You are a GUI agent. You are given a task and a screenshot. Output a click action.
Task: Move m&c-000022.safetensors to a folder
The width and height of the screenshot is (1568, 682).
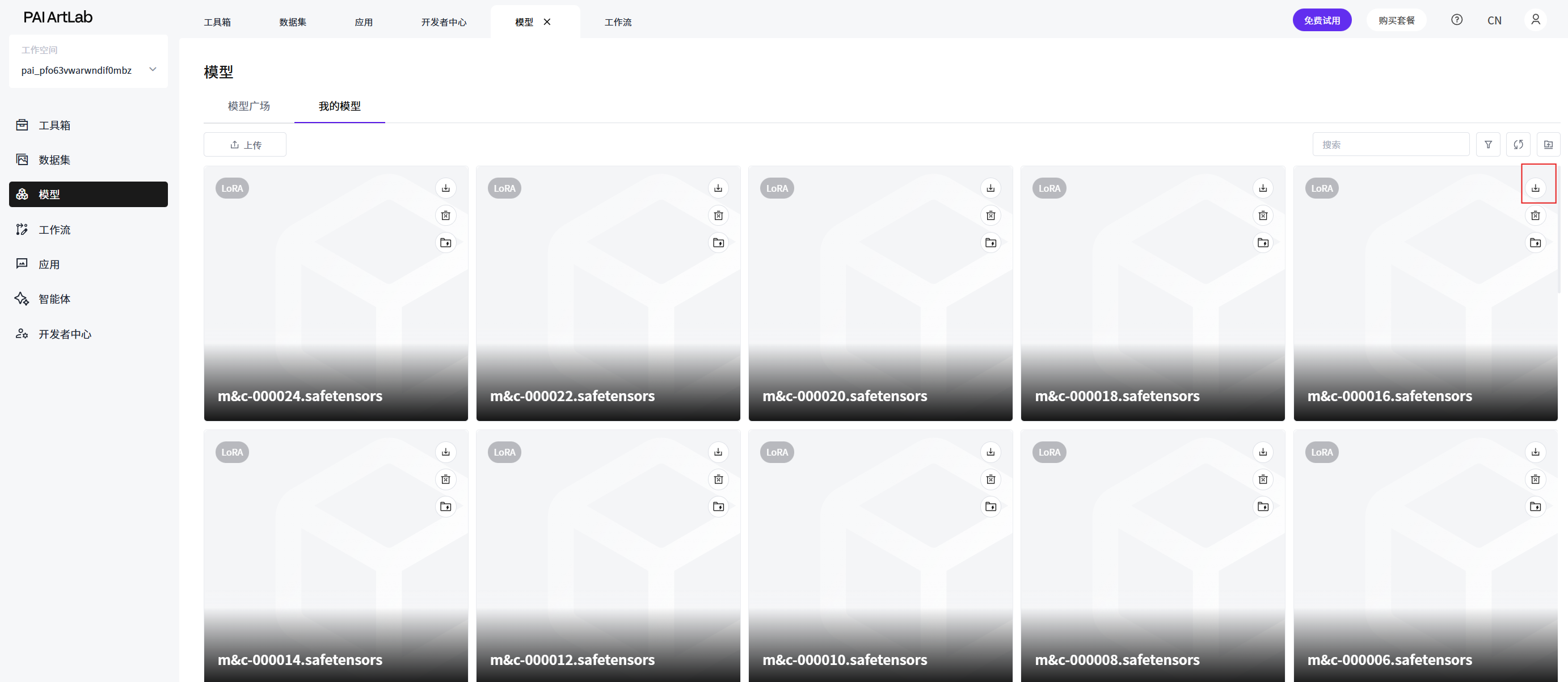718,243
